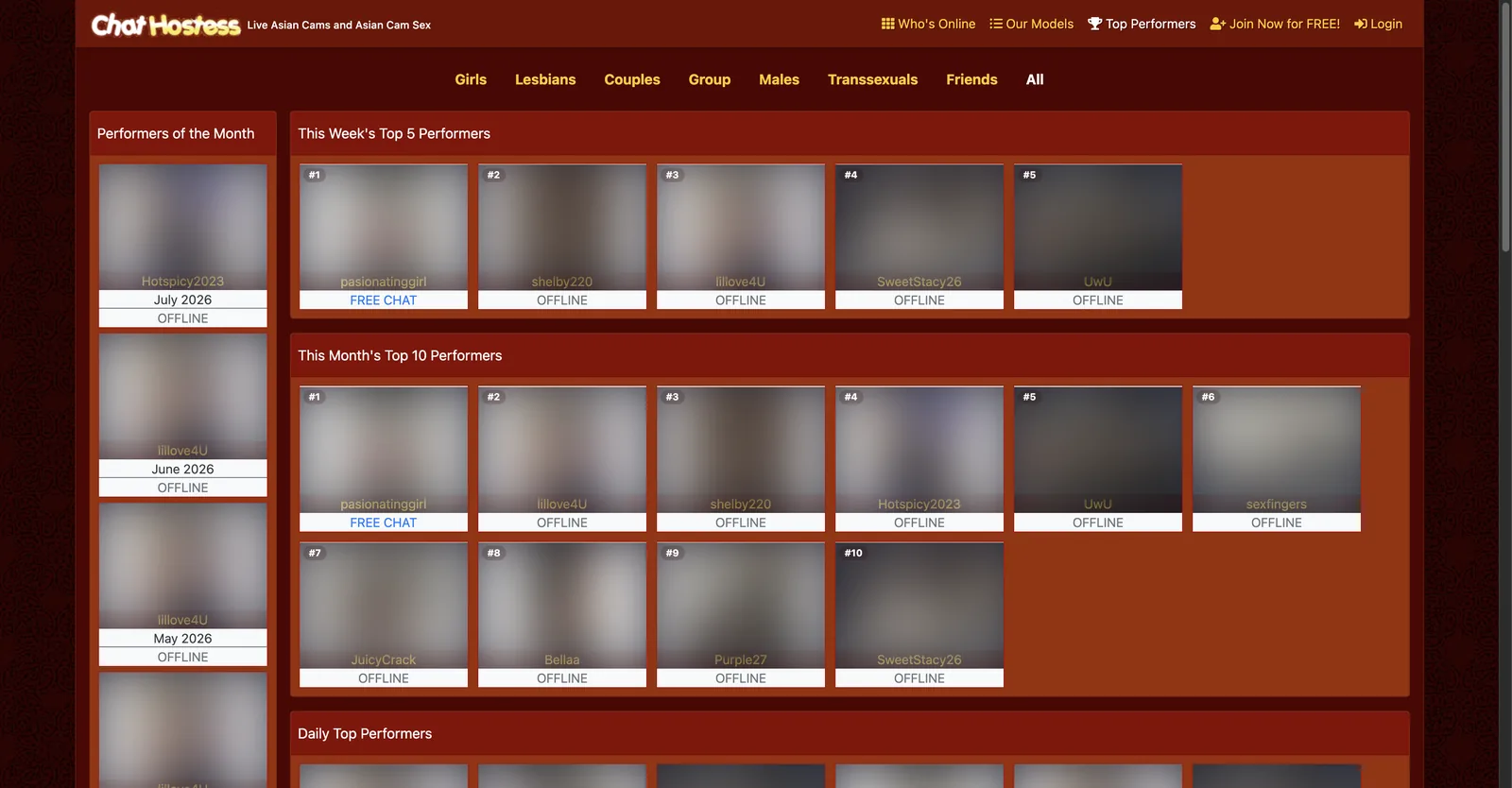Viewport: 1512px width, 788px height.
Task: Open July 2026 performer Hotspicy2023 thumbnail
Action: 183,227
